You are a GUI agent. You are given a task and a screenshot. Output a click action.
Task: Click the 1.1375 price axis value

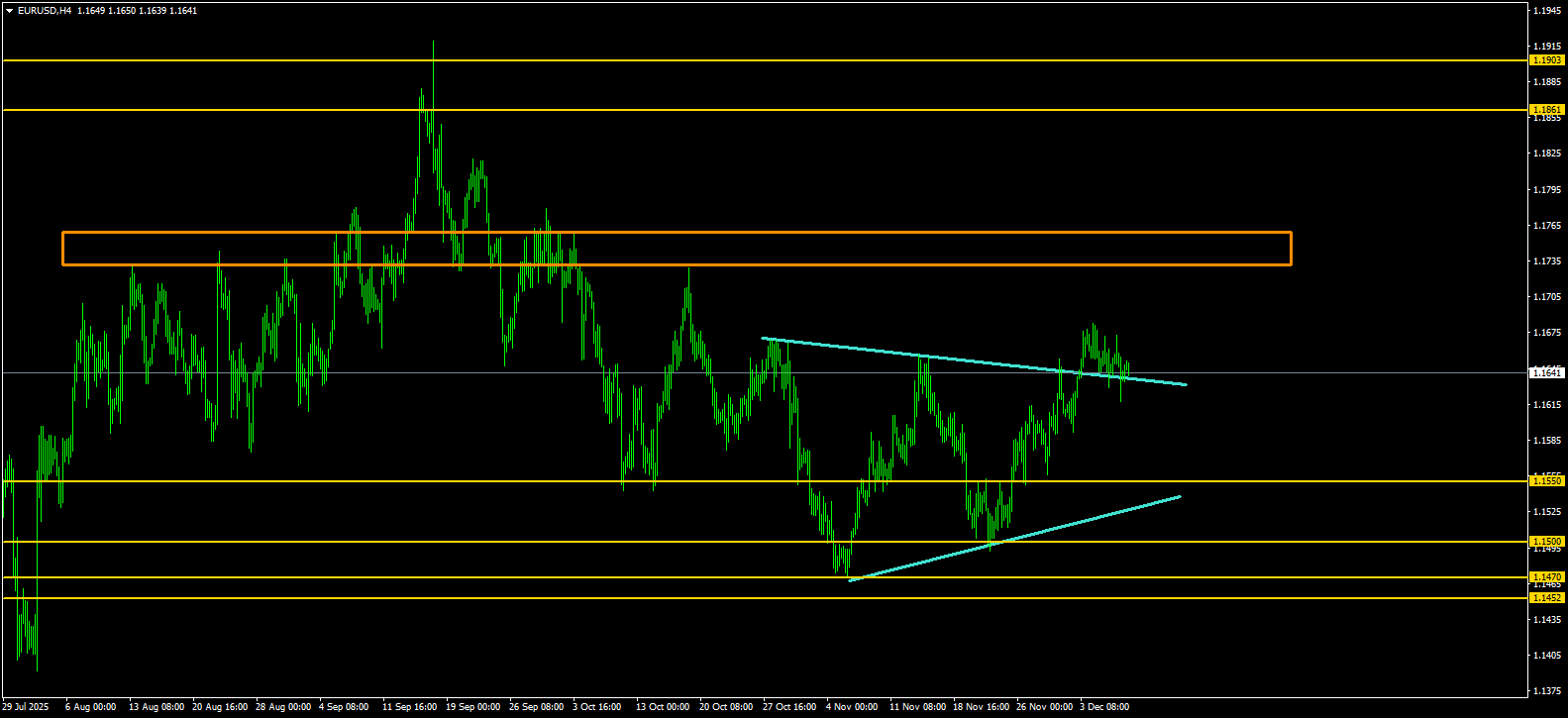[1547, 691]
